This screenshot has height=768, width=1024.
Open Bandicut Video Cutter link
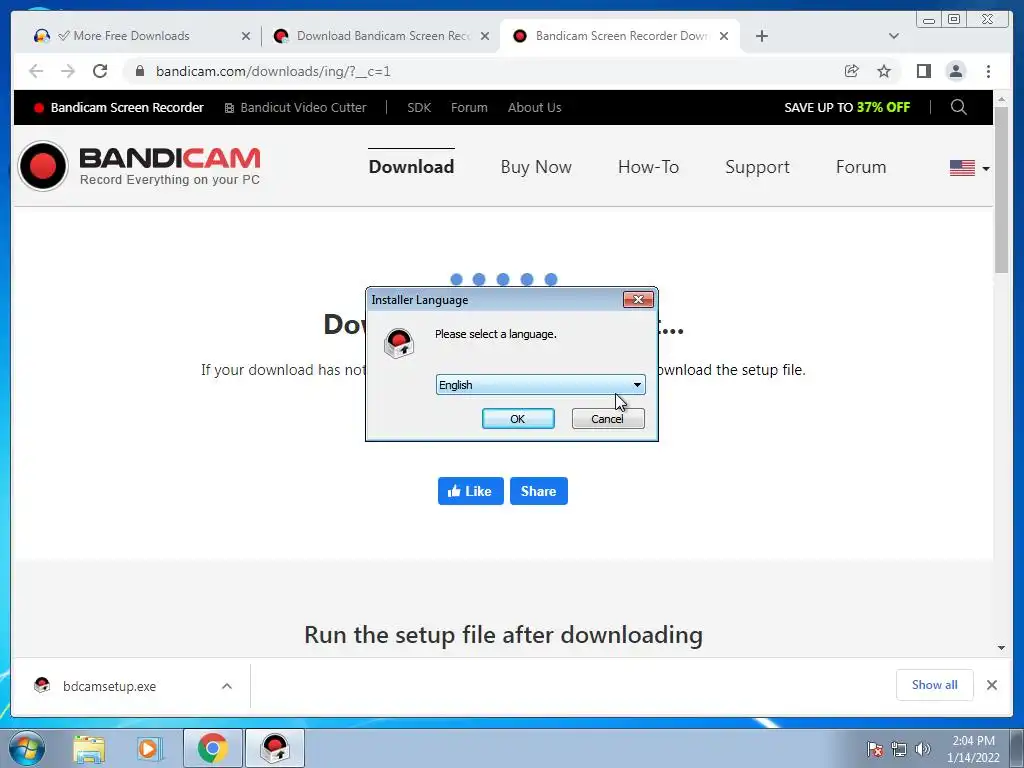click(x=295, y=108)
